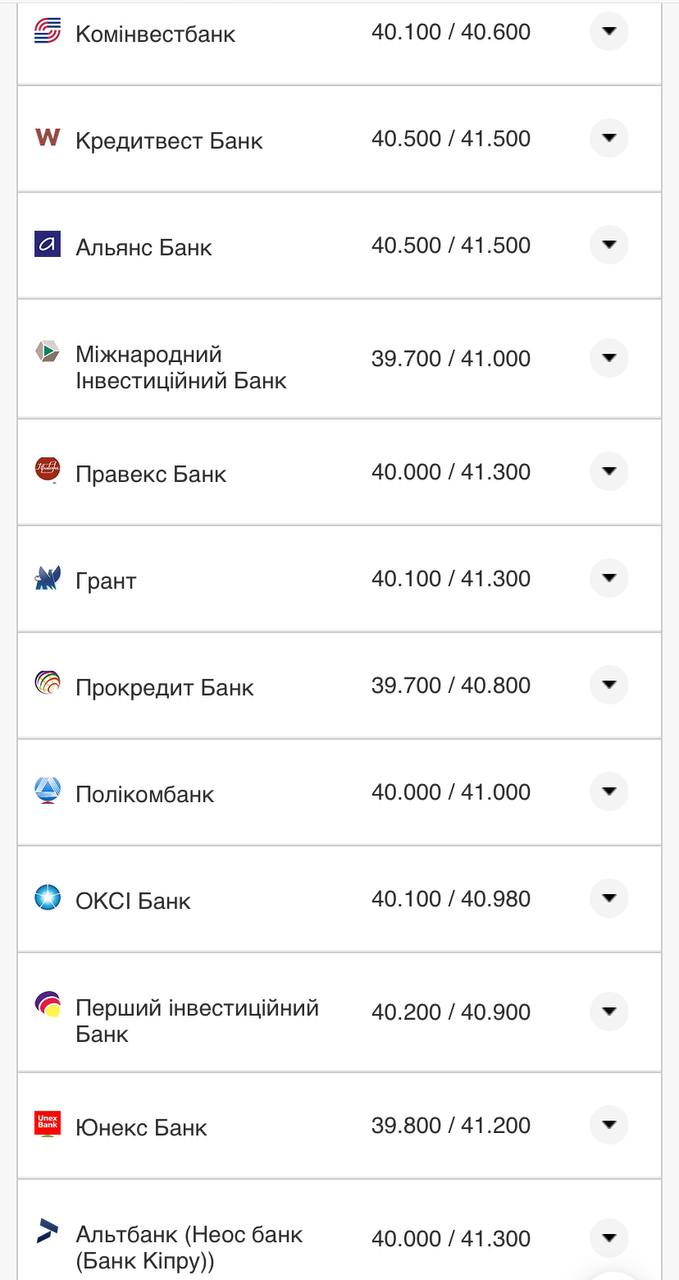
Task: Open the dropdown for Кредитвест Банк
Action: [x=609, y=139]
